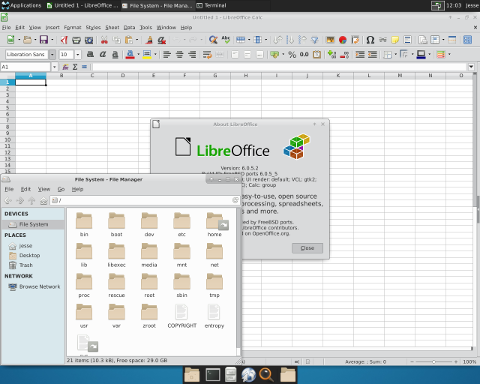Click the Open document folder icon
The image size is (480, 384).
pos(27,40)
